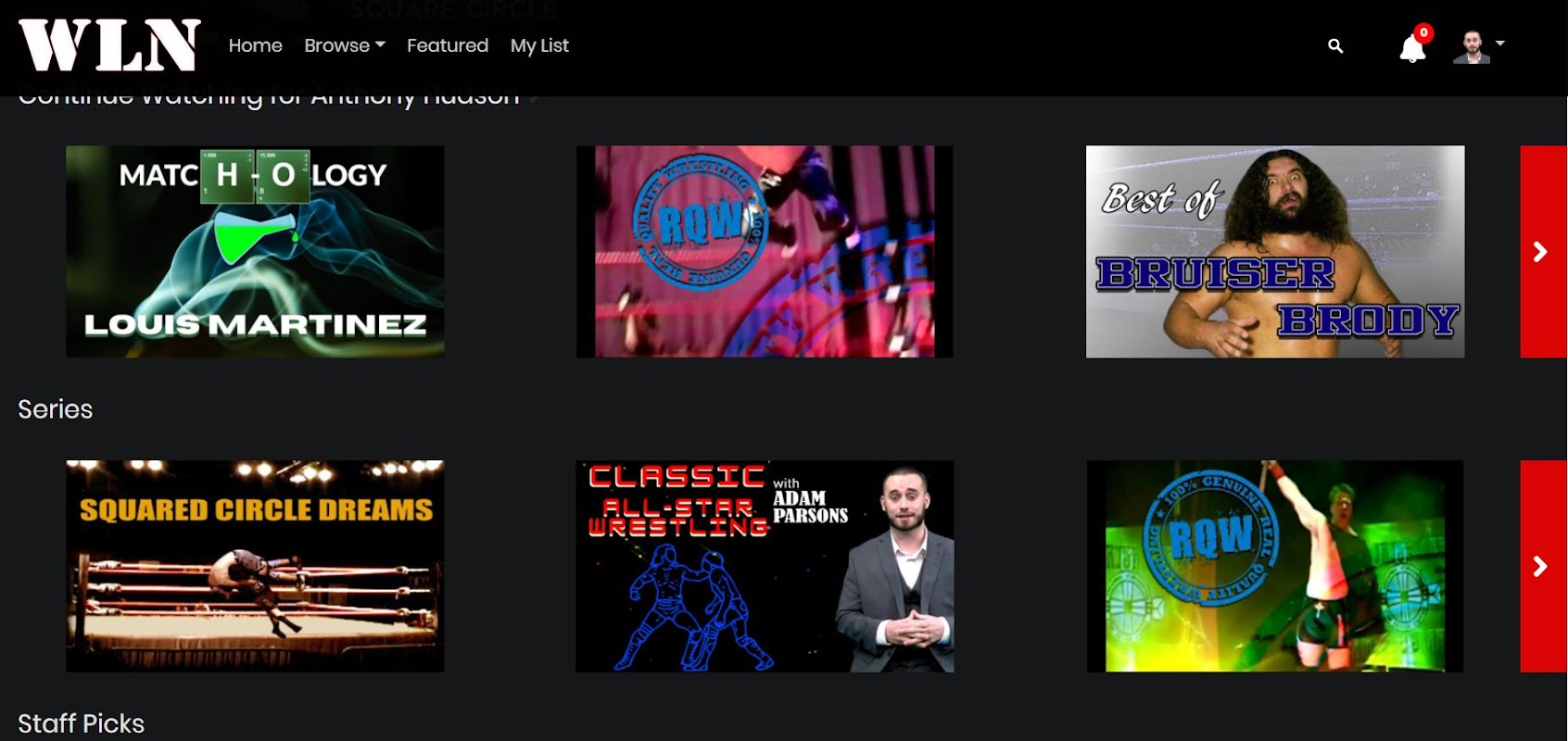Go to the Home page

pyautogui.click(x=255, y=45)
